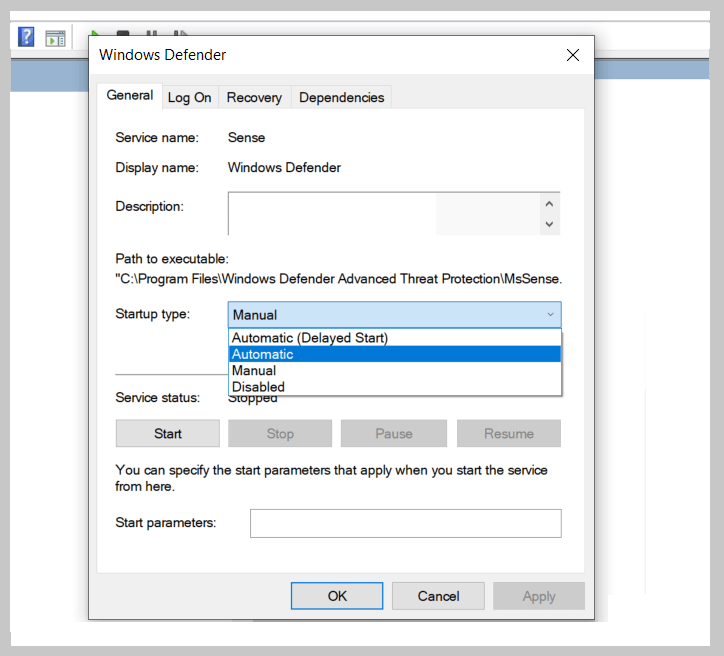Switch to the Recovery tab
The height and width of the screenshot is (656, 724).
[x=254, y=97]
